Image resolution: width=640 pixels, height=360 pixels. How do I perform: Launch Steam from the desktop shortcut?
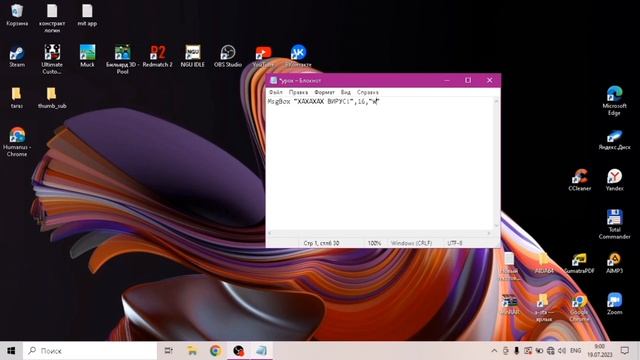(x=17, y=56)
